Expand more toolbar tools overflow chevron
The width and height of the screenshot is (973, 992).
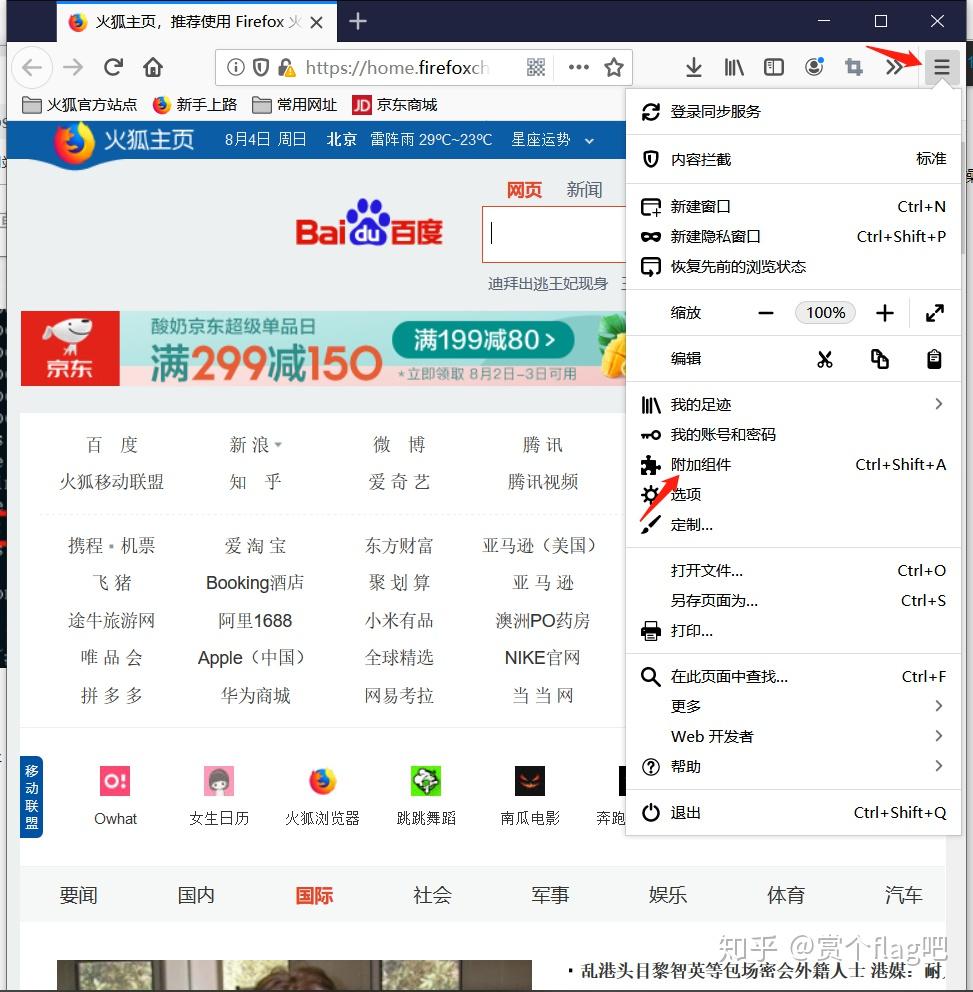click(x=893, y=67)
